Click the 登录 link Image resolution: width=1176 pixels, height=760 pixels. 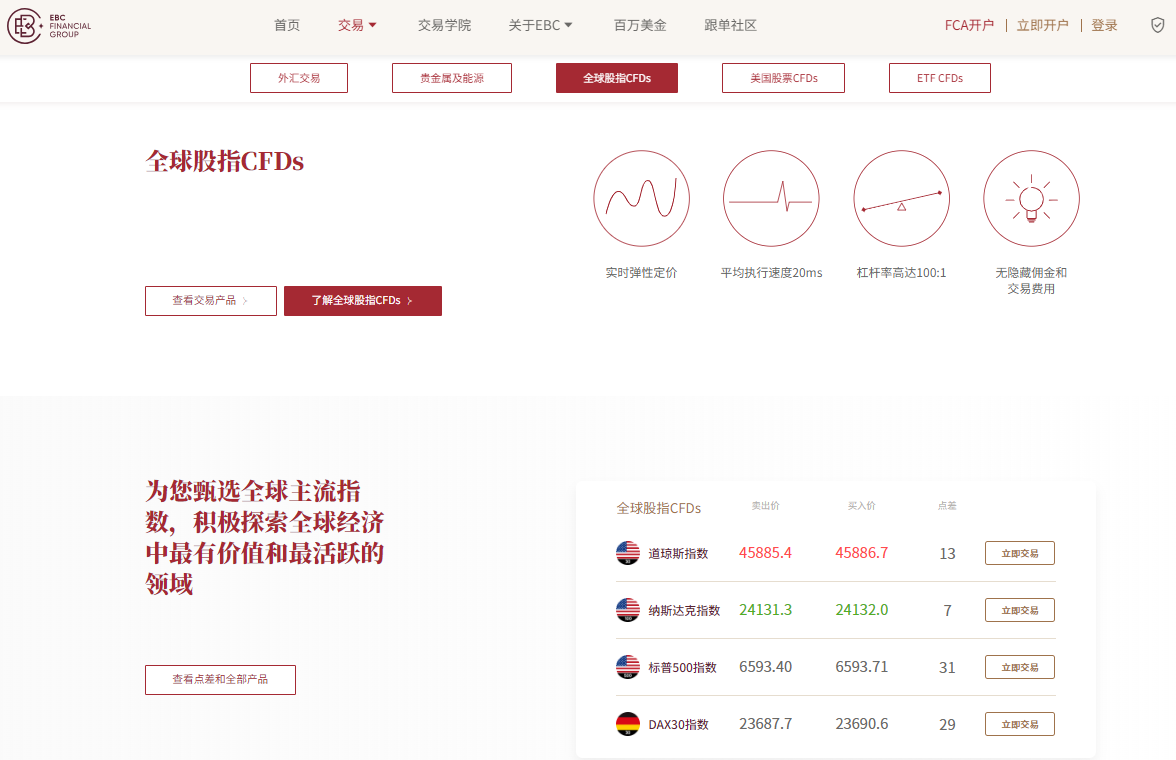(x=1104, y=26)
